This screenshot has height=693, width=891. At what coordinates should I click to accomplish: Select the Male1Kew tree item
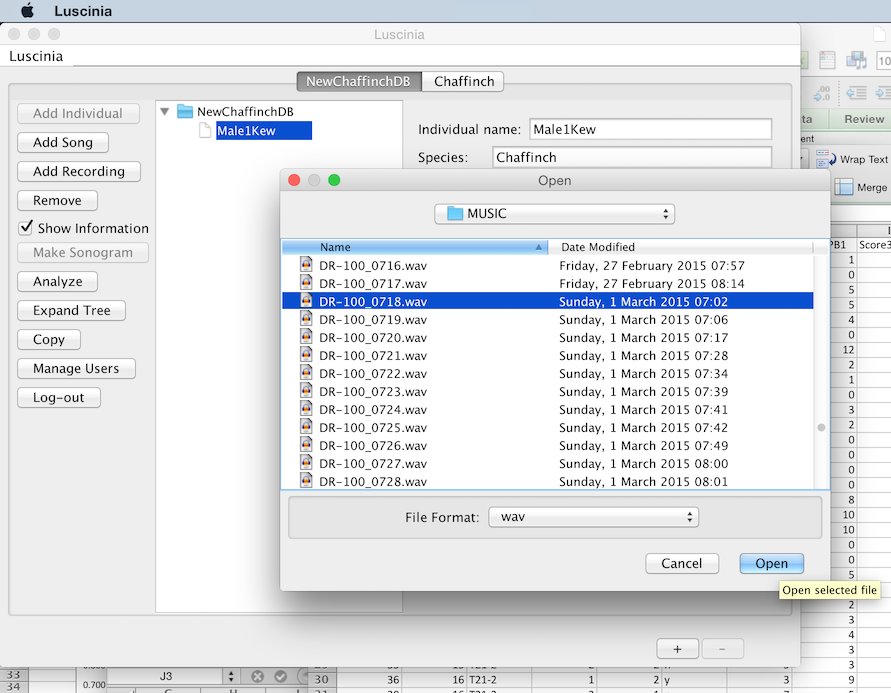pos(264,131)
